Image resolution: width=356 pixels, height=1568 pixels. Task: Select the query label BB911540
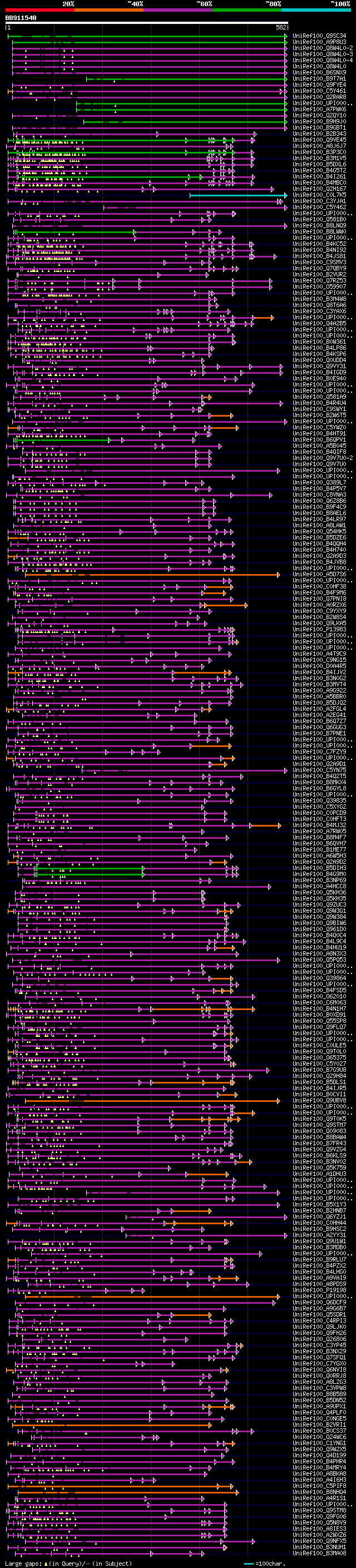21,18
